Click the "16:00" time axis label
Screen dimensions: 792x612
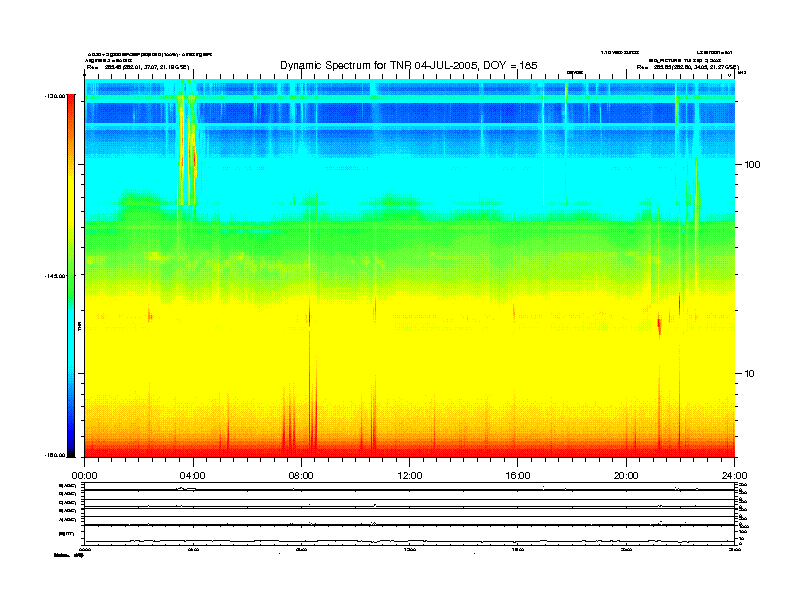(x=518, y=476)
